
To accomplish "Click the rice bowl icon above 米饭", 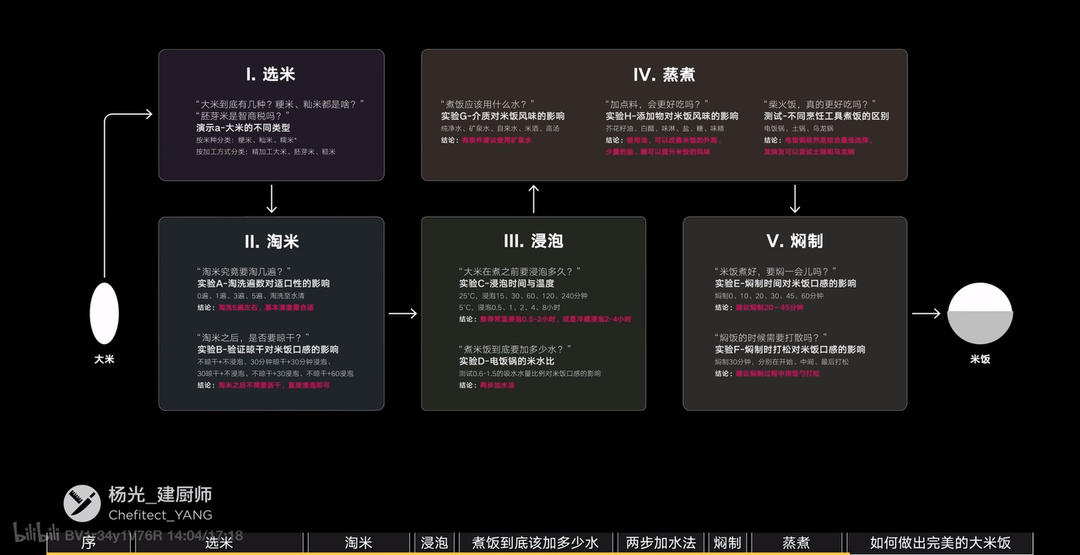I will click(x=980, y=313).
